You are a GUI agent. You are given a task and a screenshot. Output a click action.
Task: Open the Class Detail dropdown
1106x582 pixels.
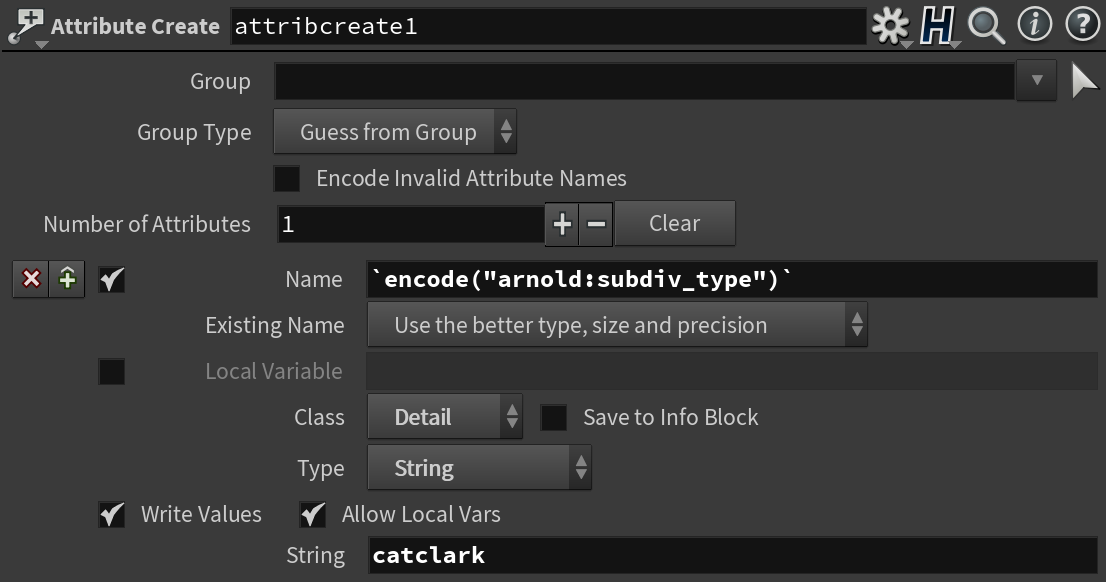click(444, 418)
